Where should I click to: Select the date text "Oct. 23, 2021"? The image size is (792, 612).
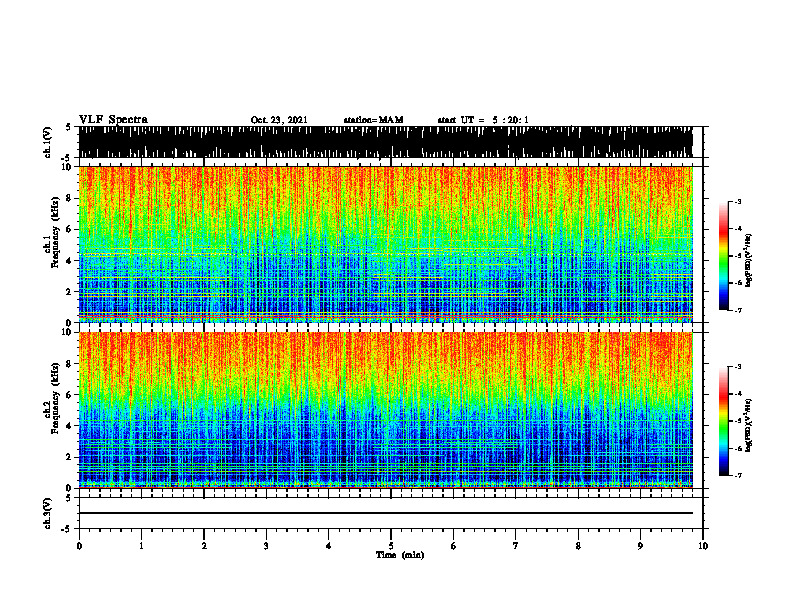[279, 120]
